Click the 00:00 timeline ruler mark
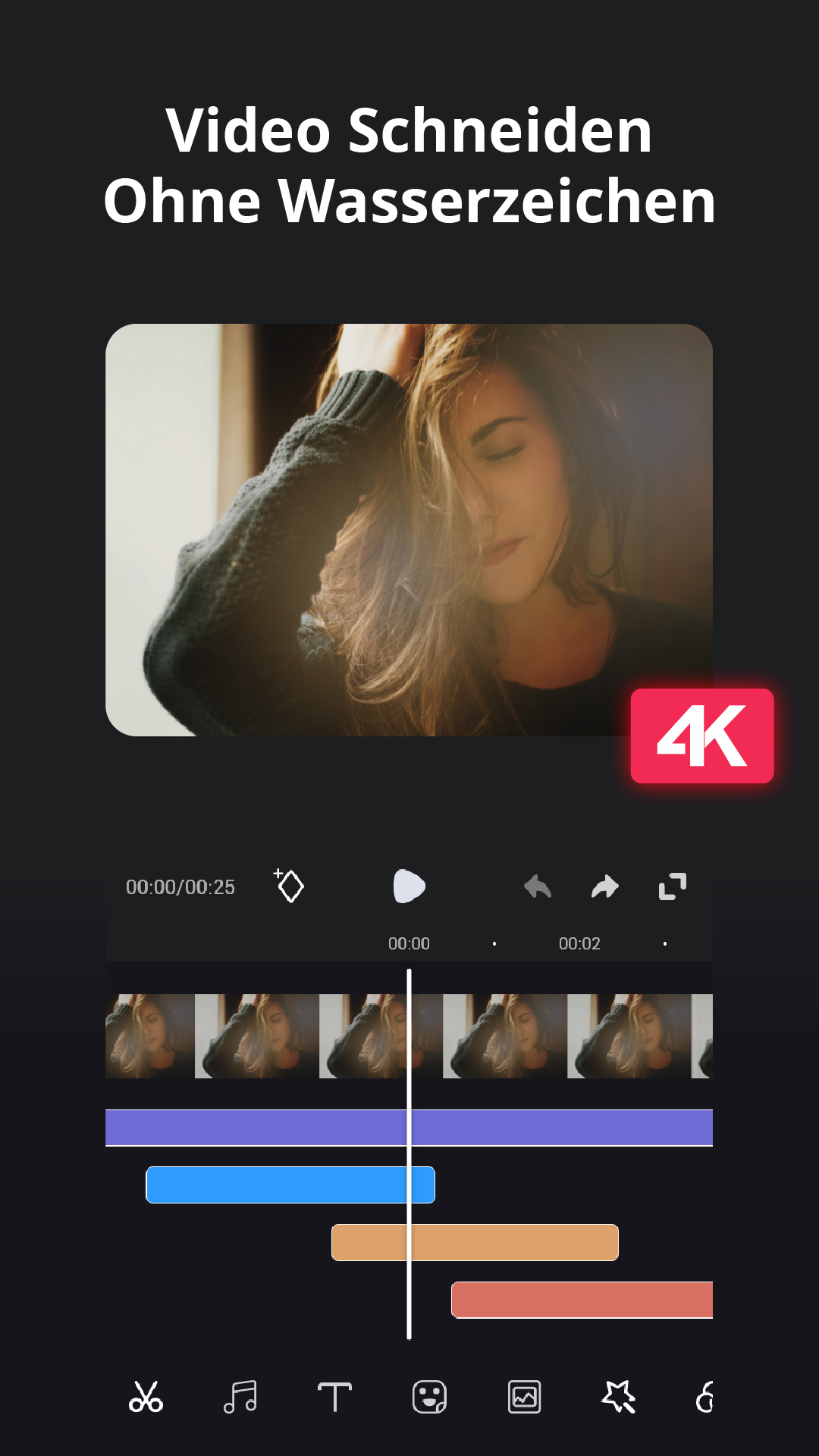819x1456 pixels. pyautogui.click(x=409, y=943)
